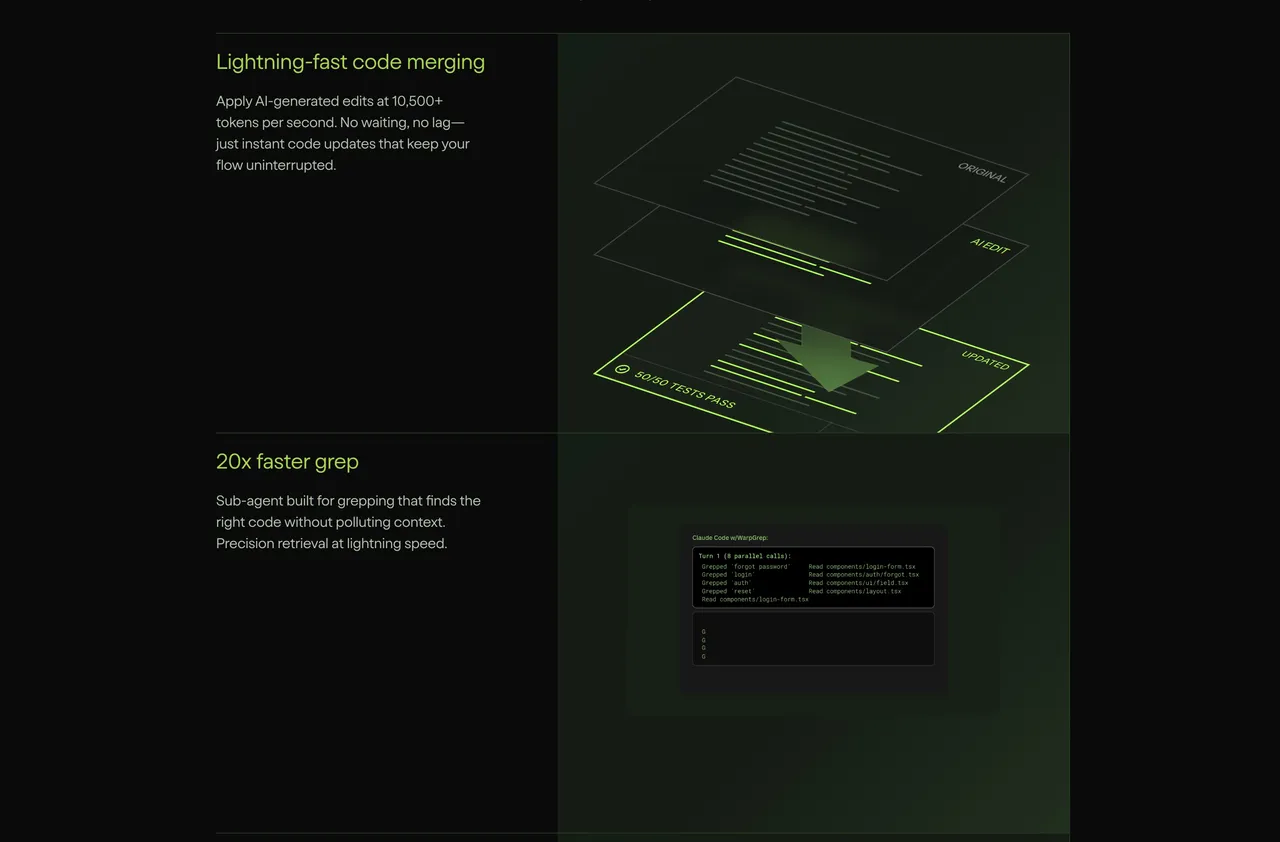Click the paragraph starting "Apply AI-generated edits"
Image resolution: width=1280 pixels, height=842 pixels.
pyautogui.click(x=343, y=133)
